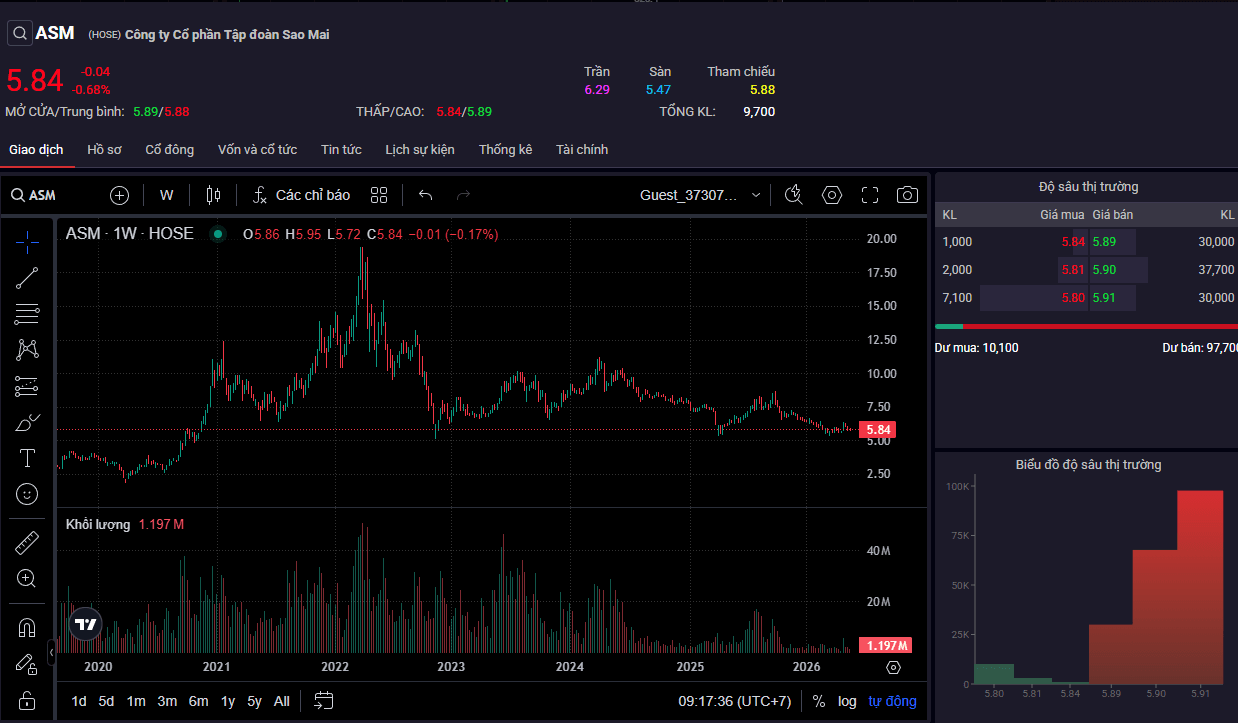Set chart range to 1d
Viewport: 1238px width, 723px height.
pos(79,701)
